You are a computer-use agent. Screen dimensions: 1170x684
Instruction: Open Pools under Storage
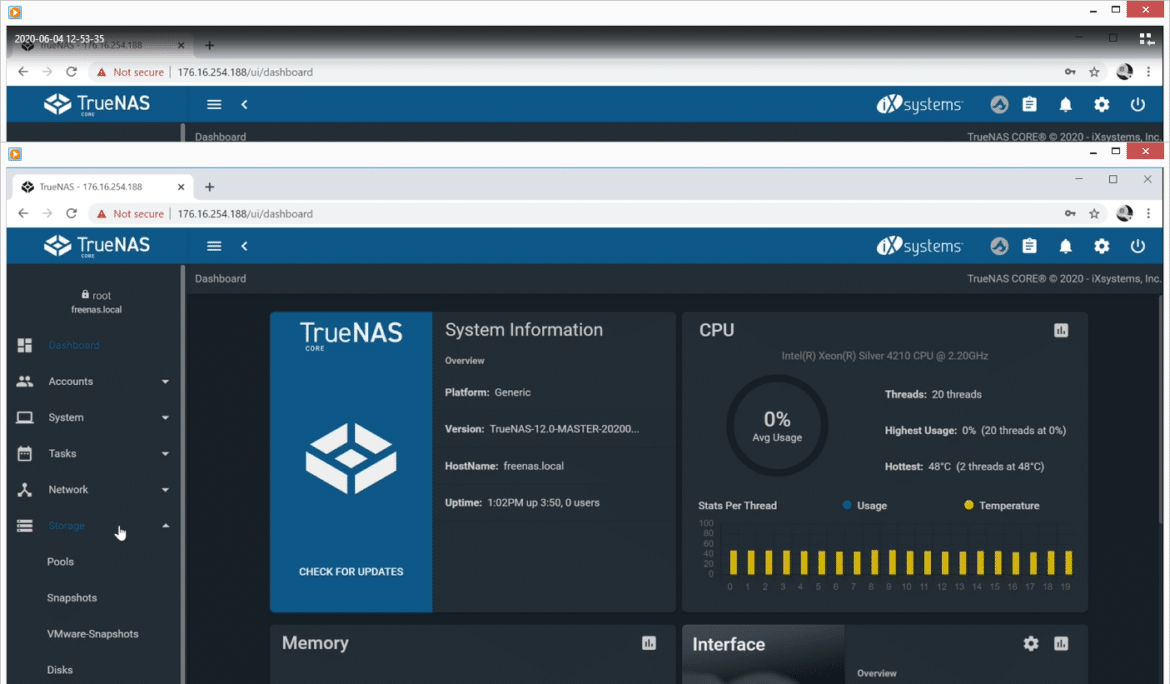point(60,562)
